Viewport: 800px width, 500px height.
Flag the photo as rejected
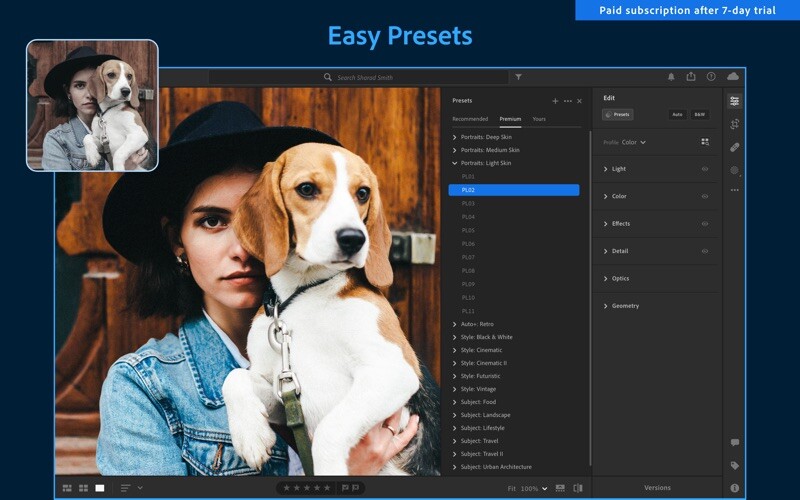click(356, 488)
